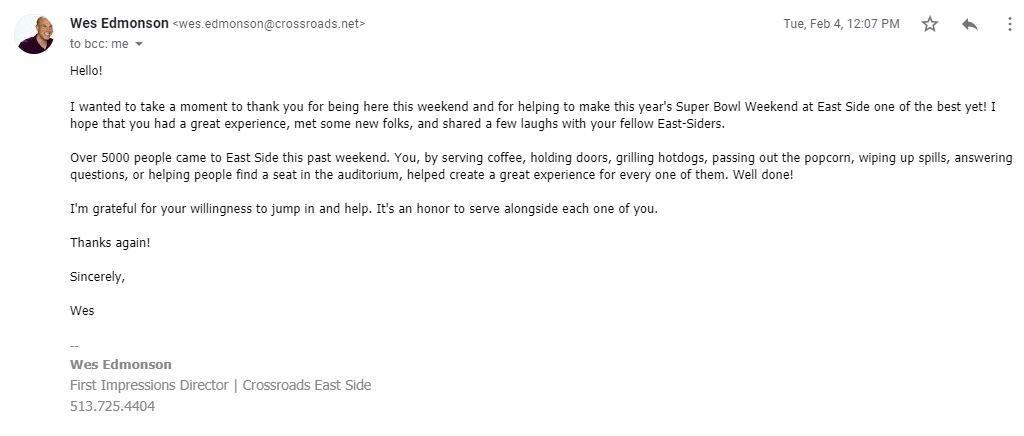The image size is (1024, 436).
Task: Click the "--" signature separator
Action: tap(74, 346)
